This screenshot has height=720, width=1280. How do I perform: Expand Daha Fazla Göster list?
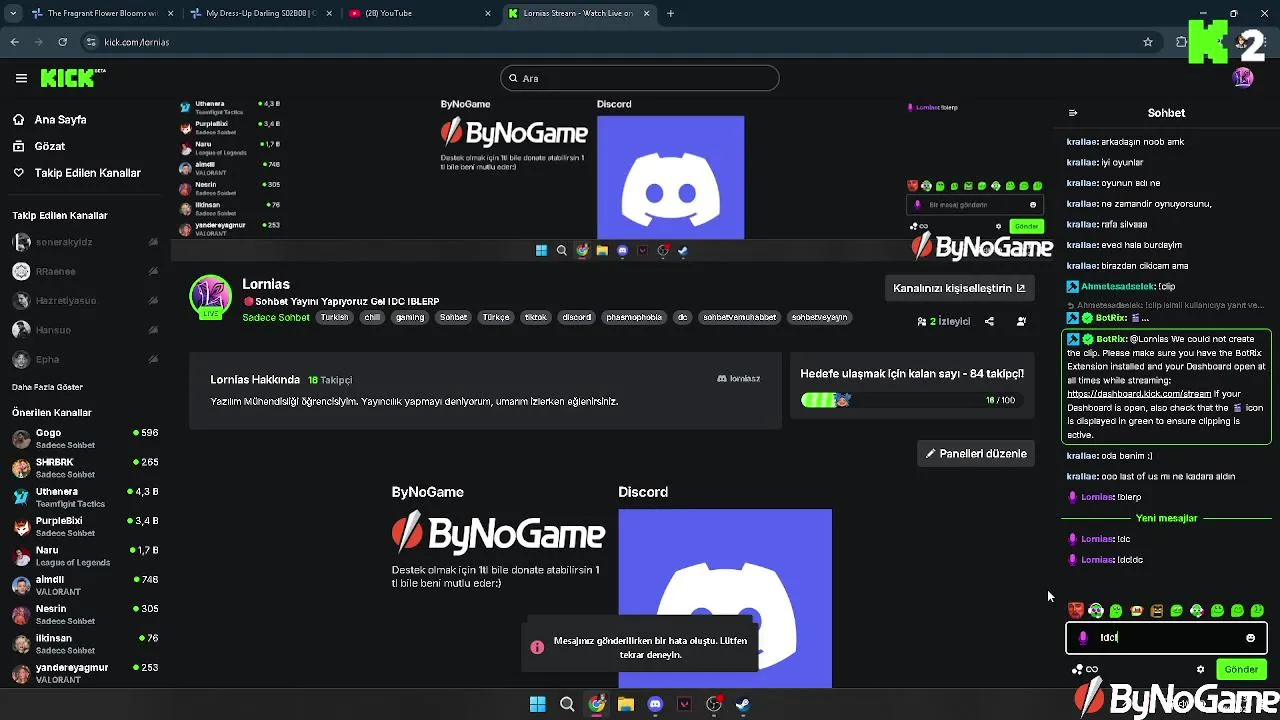pyautogui.click(x=47, y=387)
